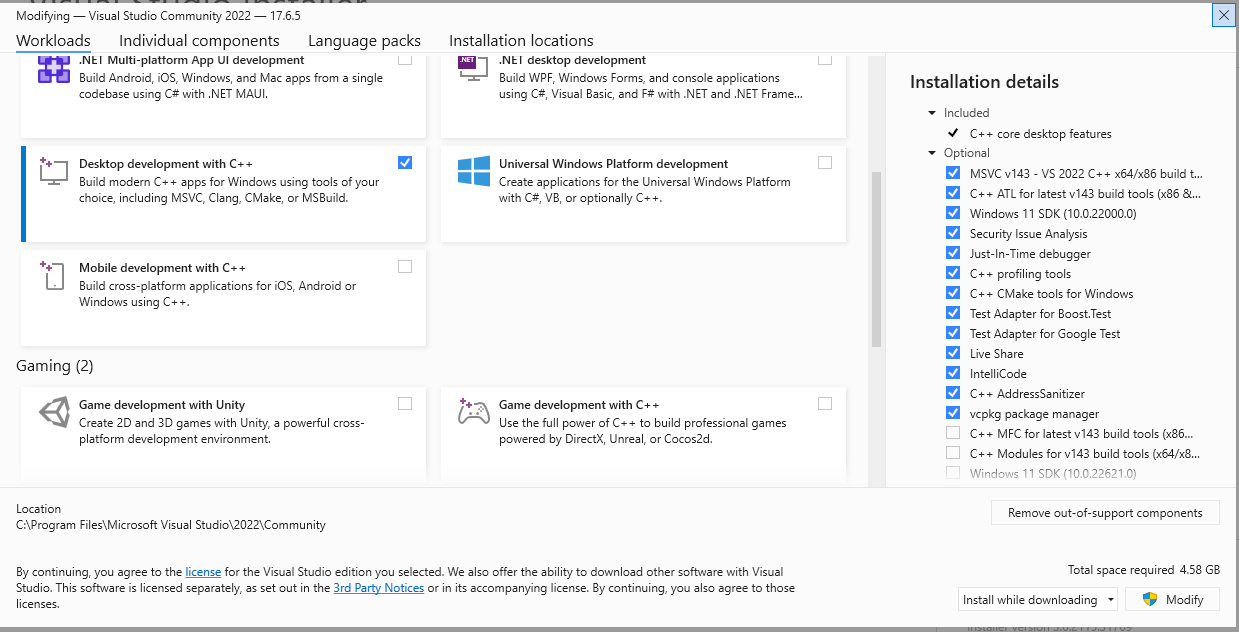Click the Game development with C++ gamepad icon

click(473, 412)
